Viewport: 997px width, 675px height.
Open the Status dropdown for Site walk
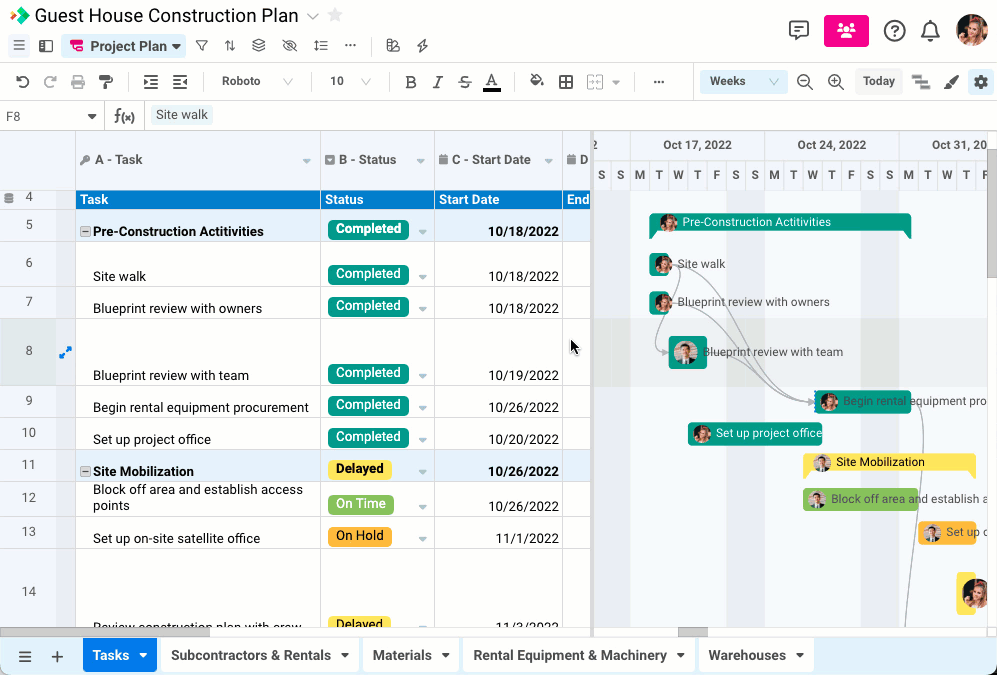(x=421, y=274)
